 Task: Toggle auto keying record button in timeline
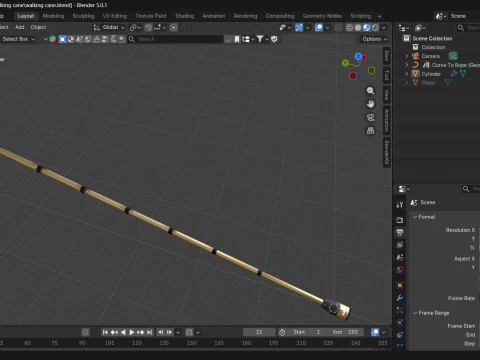point(86,332)
